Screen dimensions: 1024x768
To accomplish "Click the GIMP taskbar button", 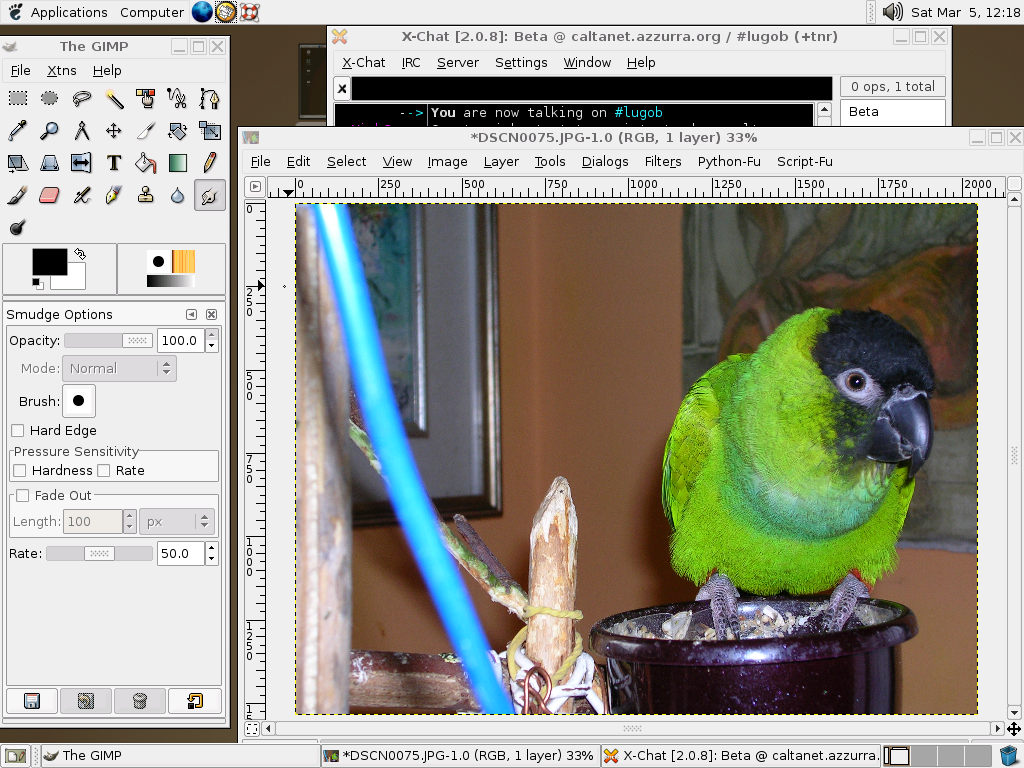I will point(90,756).
